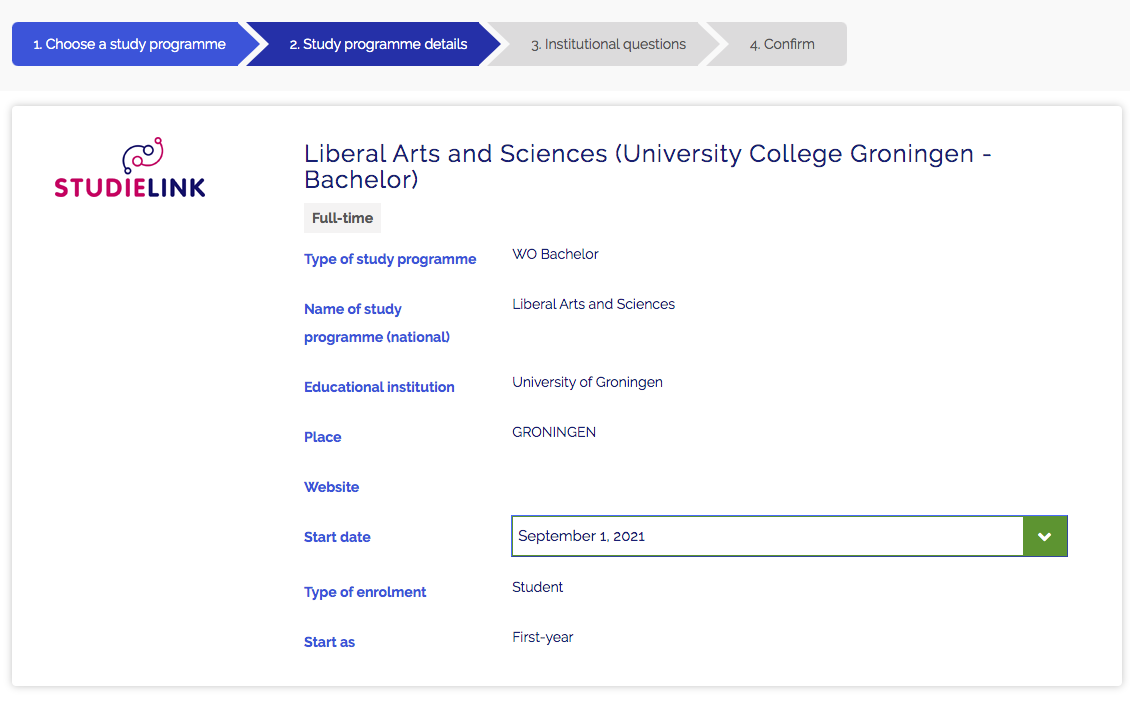The height and width of the screenshot is (702, 1130).
Task: Click the Start as label
Action: (329, 642)
